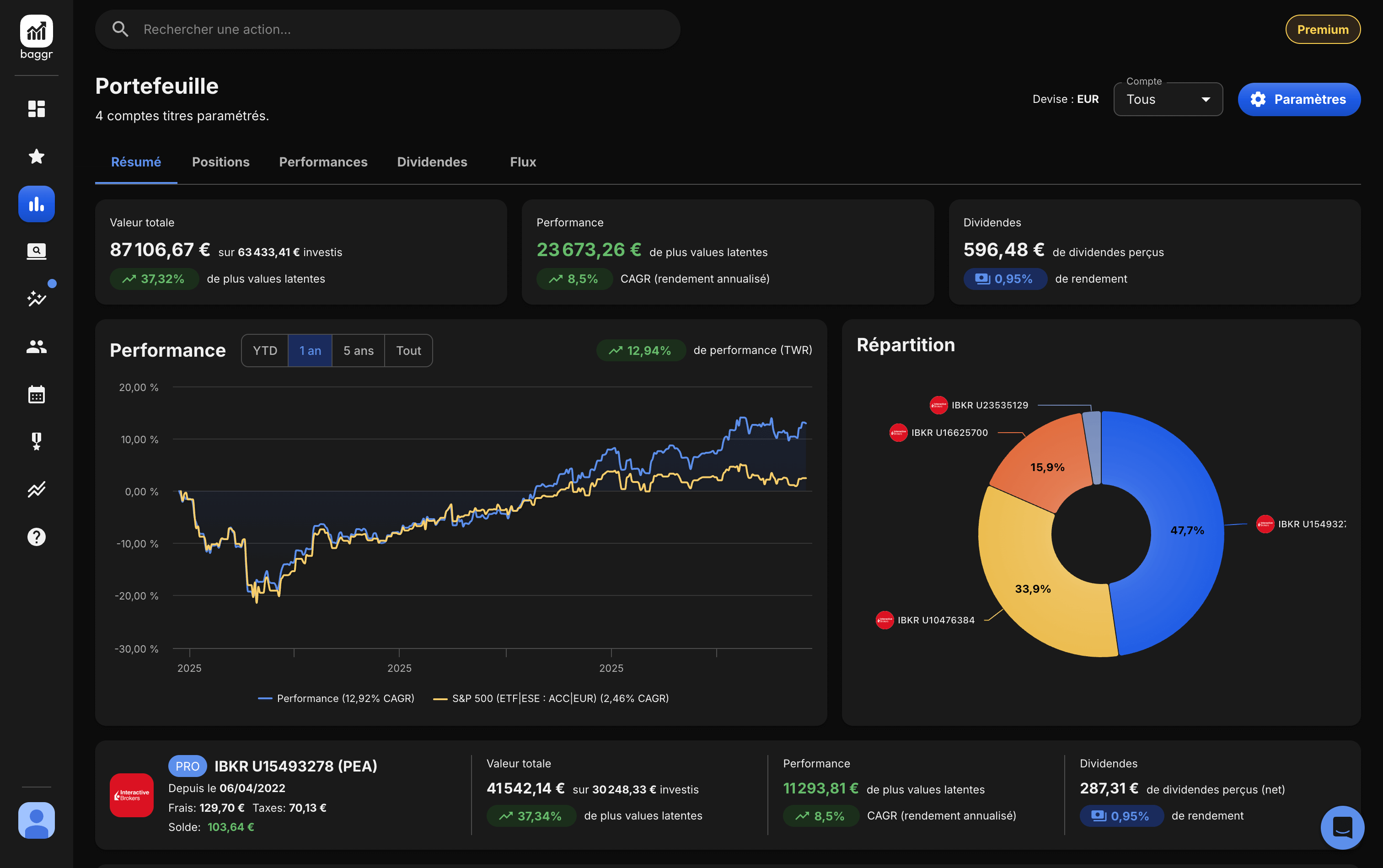The height and width of the screenshot is (868, 1383).
Task: Open the AI sparkle trends icon
Action: [x=36, y=298]
